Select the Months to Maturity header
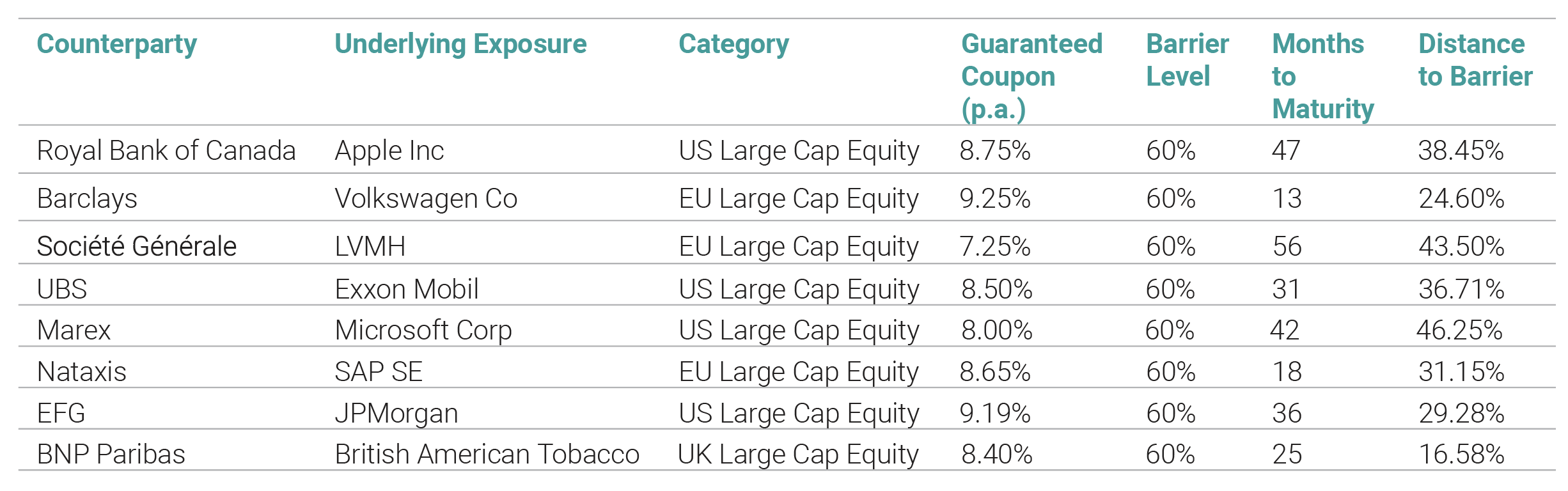Screen dimensions: 1568x491 pos(1322,76)
